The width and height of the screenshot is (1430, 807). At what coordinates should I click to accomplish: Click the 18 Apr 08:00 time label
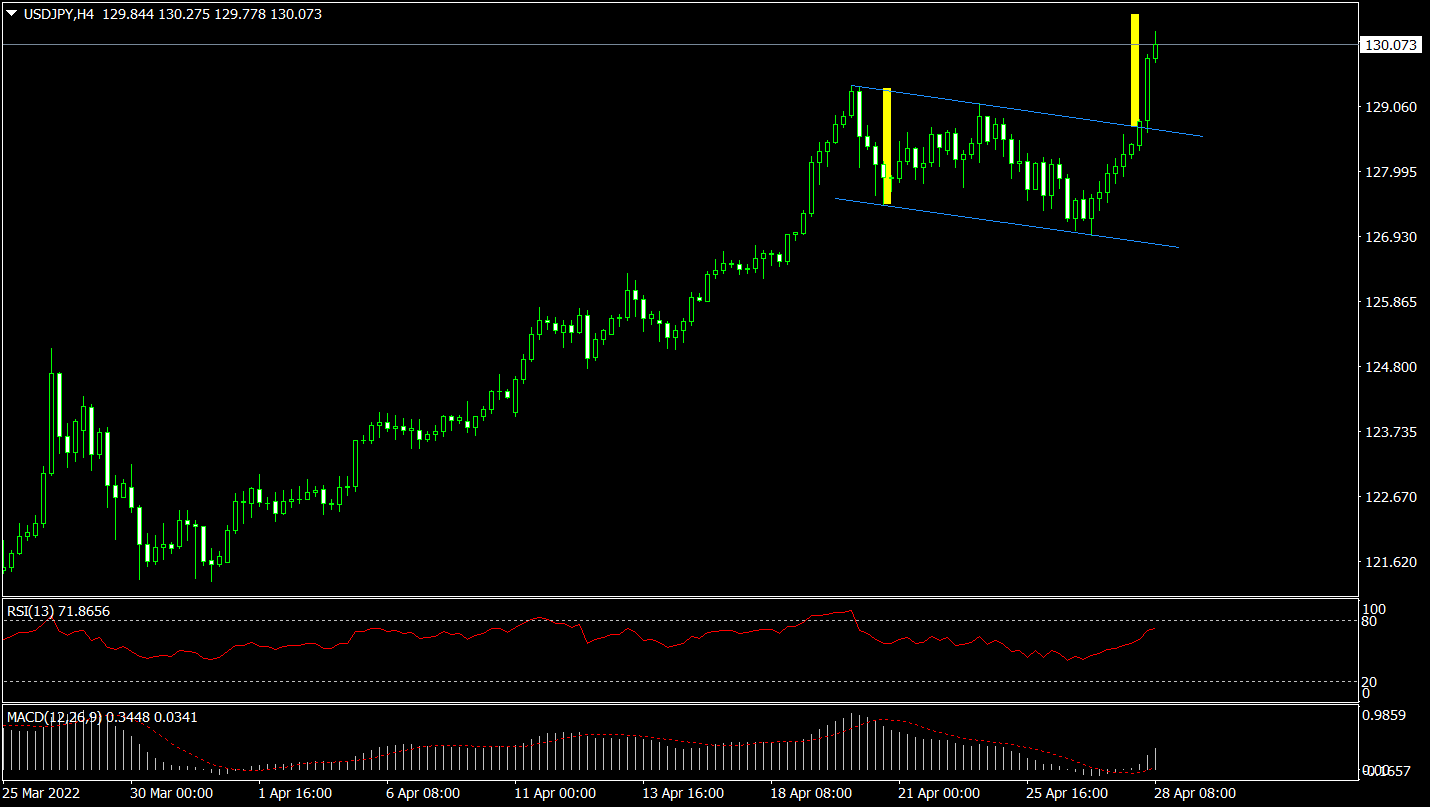pyautogui.click(x=811, y=793)
